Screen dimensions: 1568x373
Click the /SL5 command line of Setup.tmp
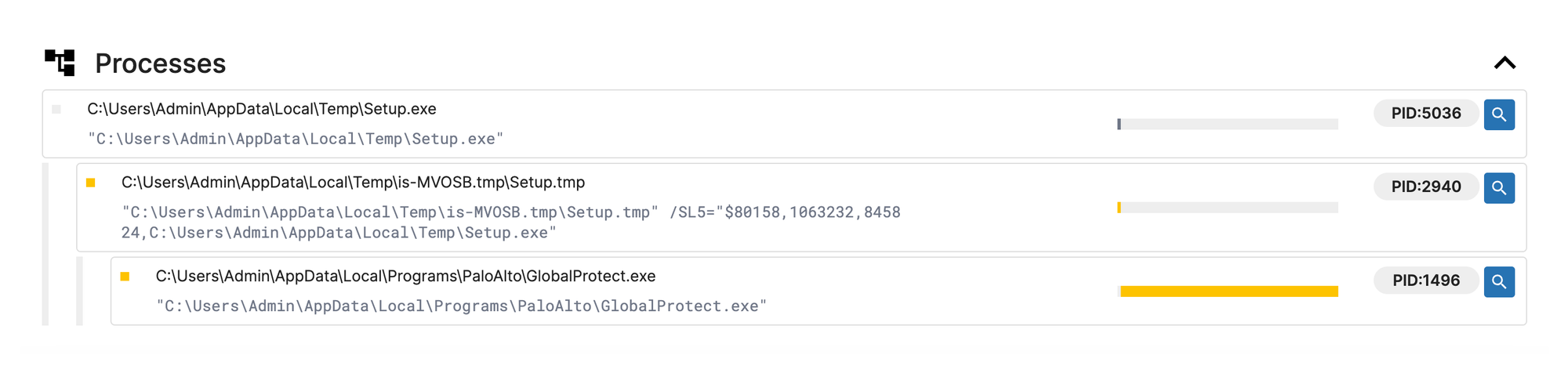point(511,223)
